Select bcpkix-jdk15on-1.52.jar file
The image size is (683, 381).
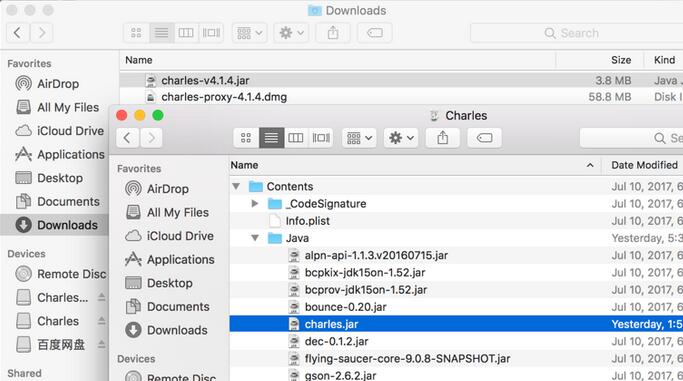(456, 273)
